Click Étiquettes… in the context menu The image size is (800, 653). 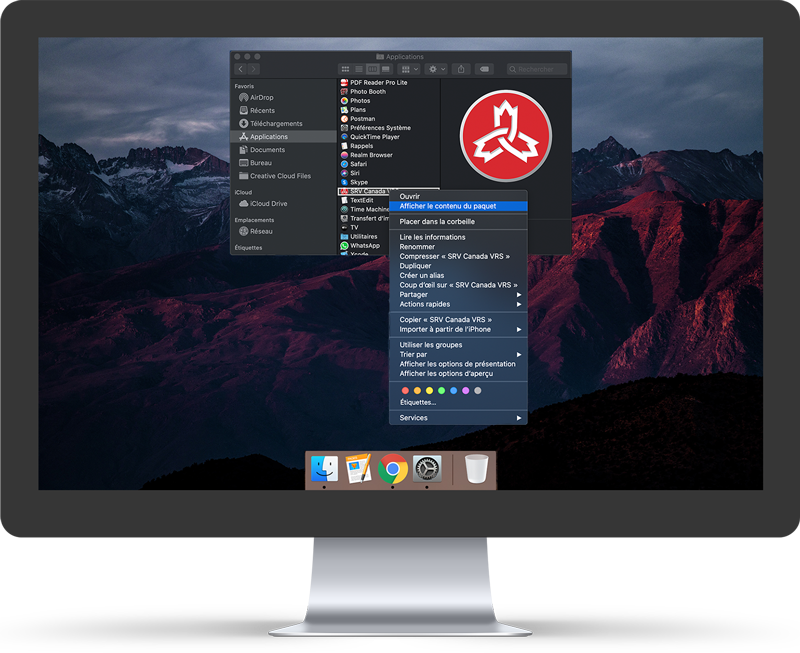[418, 403]
